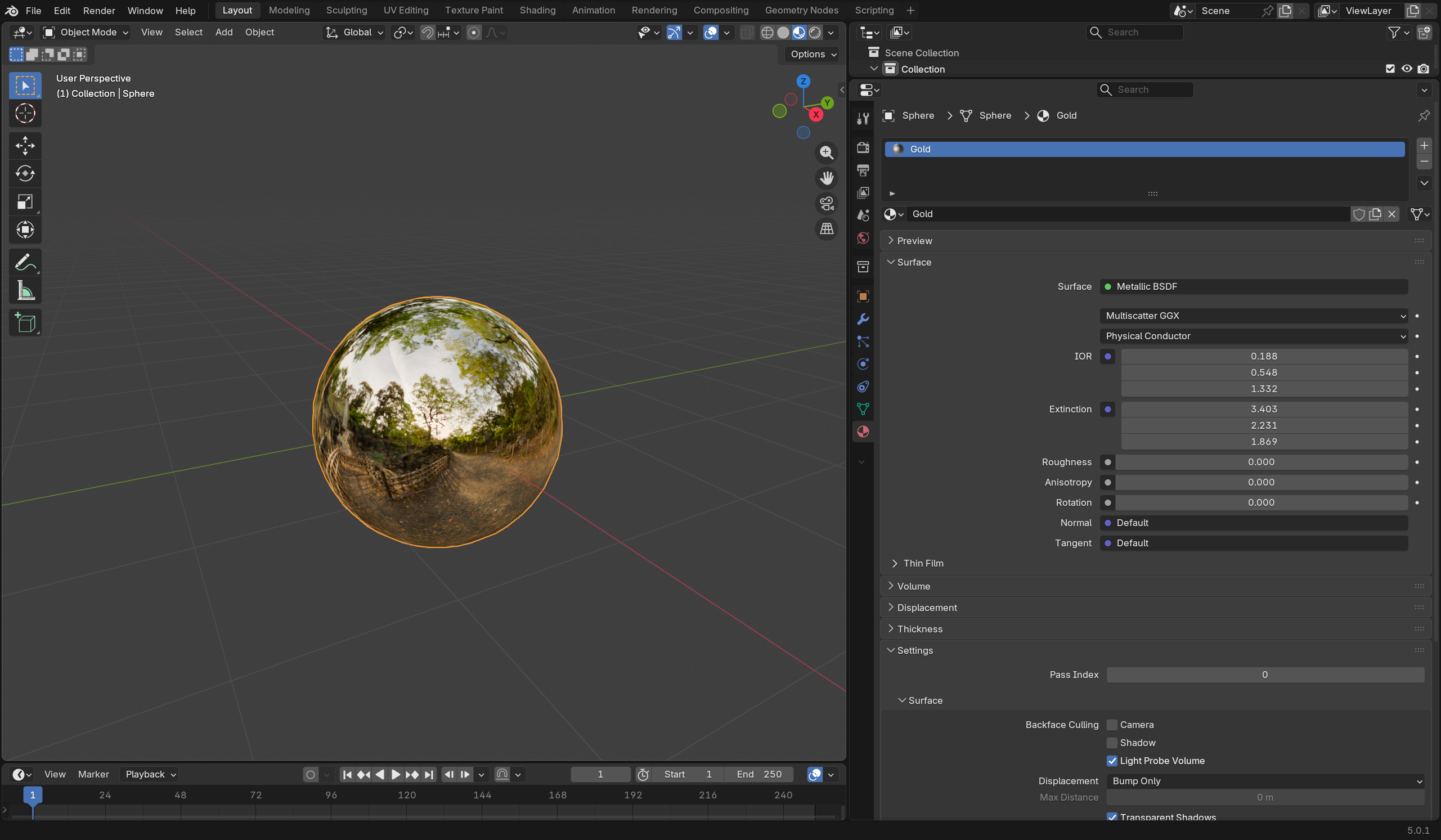Screen dimensions: 1441x840
Task: Open the Object Mode dropdown
Action: (87, 32)
